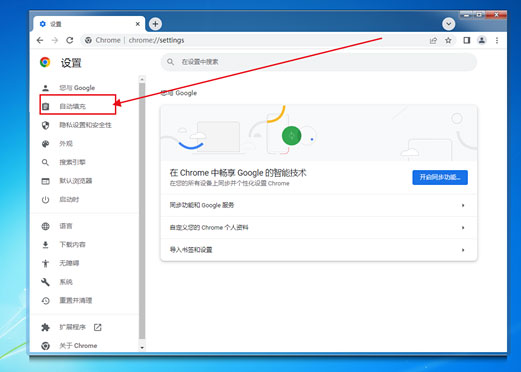Expand 导入书签和设置 row arrow
The width and height of the screenshot is (521, 372).
463,250
